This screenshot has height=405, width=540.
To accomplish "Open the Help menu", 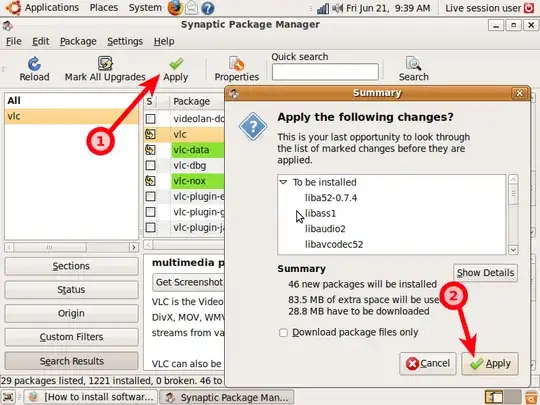I will [164, 42].
